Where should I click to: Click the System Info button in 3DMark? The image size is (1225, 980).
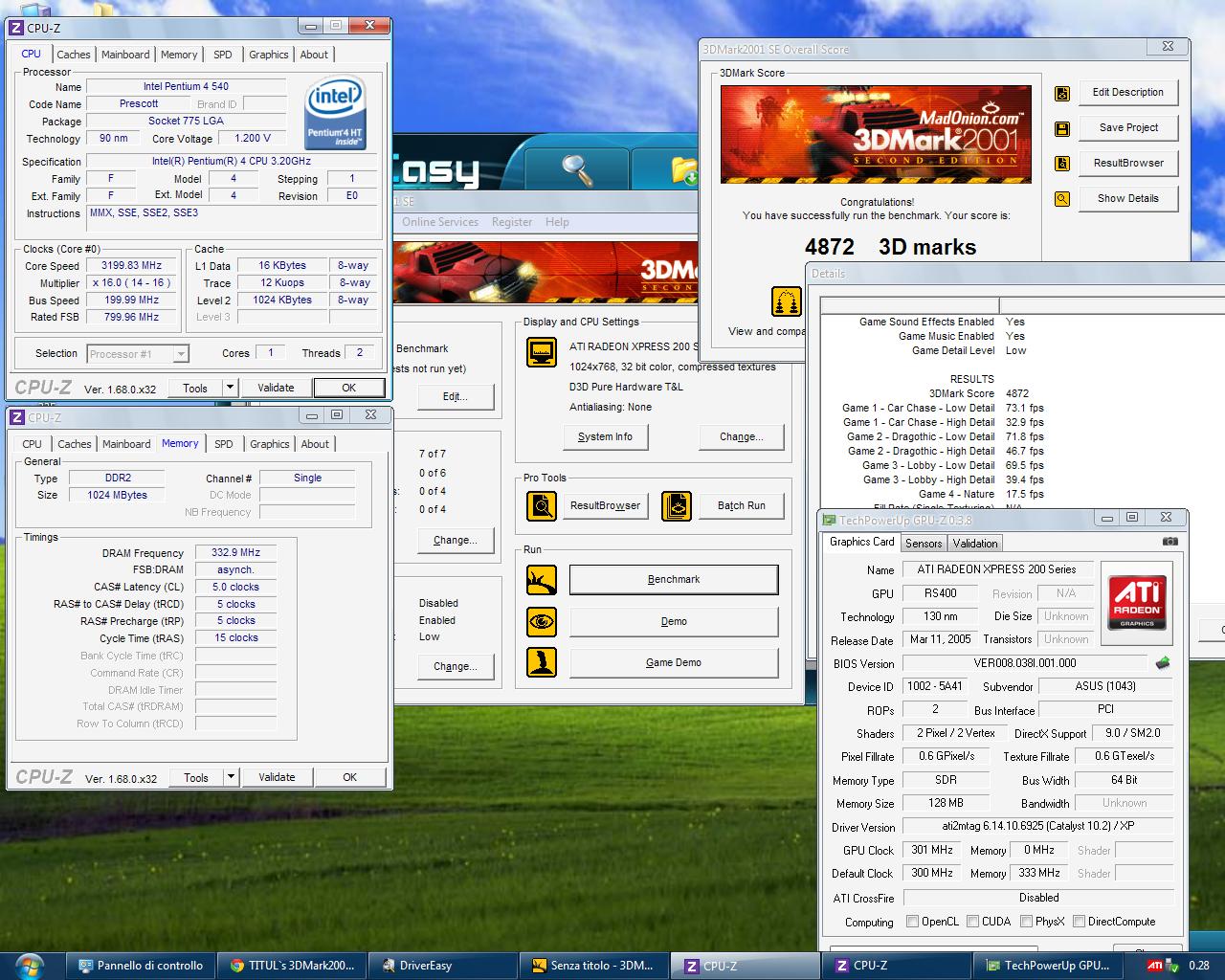click(605, 437)
